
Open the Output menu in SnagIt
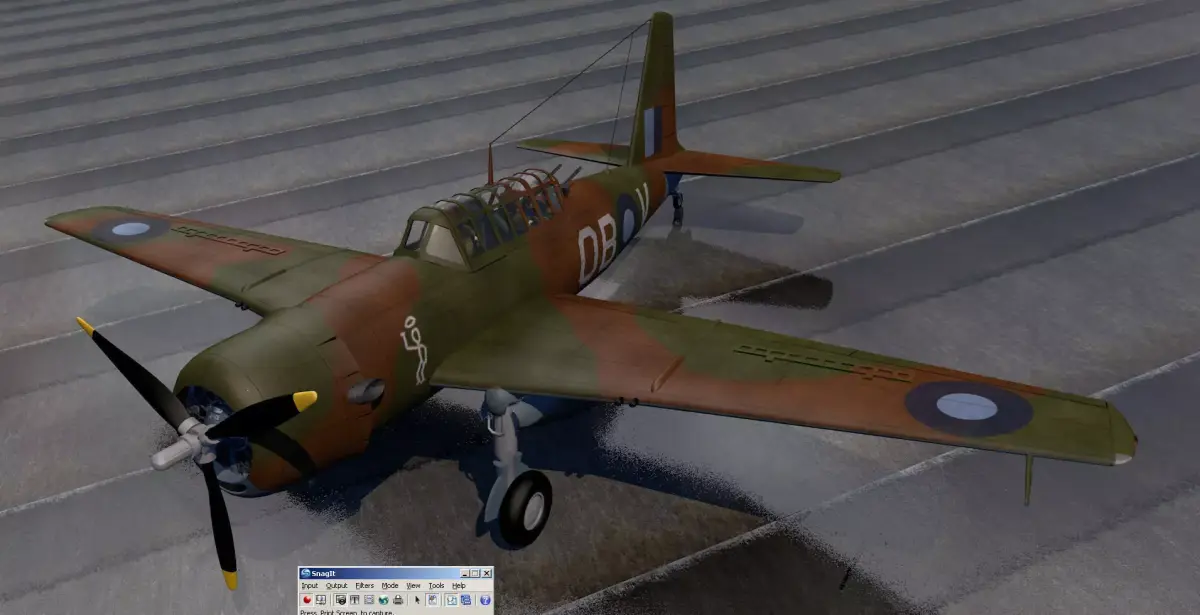(x=336, y=586)
